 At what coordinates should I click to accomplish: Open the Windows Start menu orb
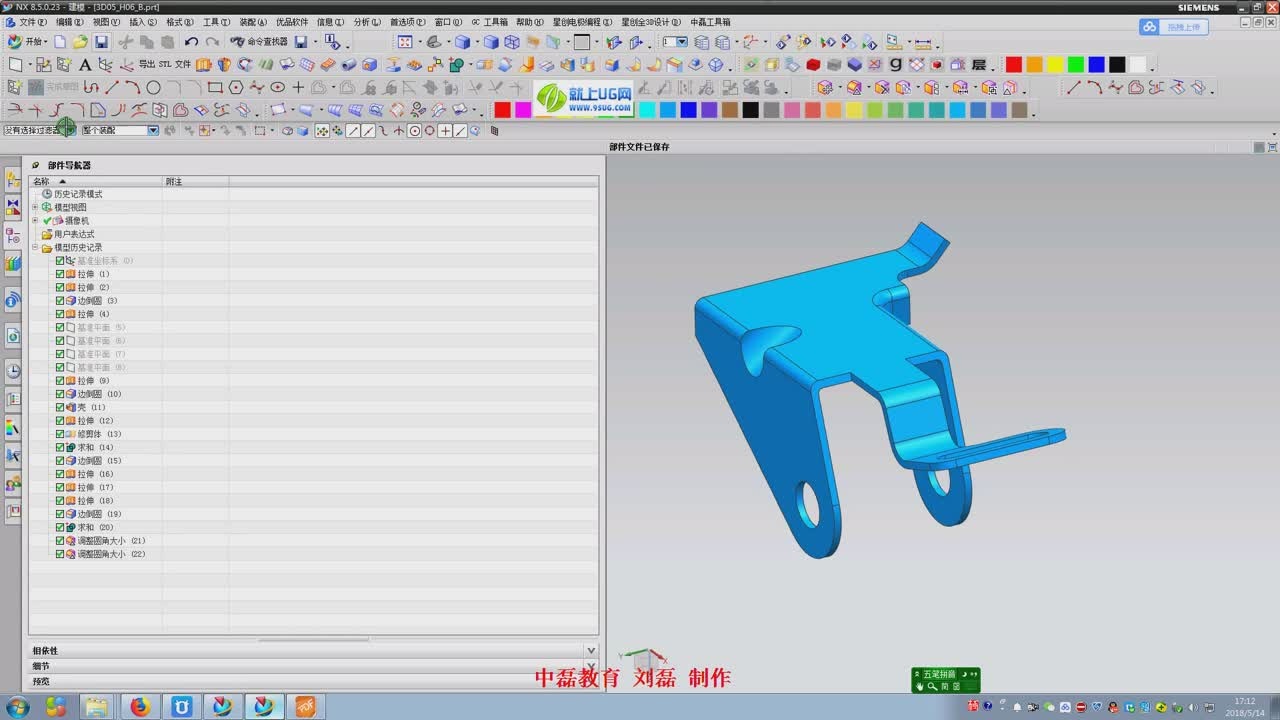tap(17, 707)
